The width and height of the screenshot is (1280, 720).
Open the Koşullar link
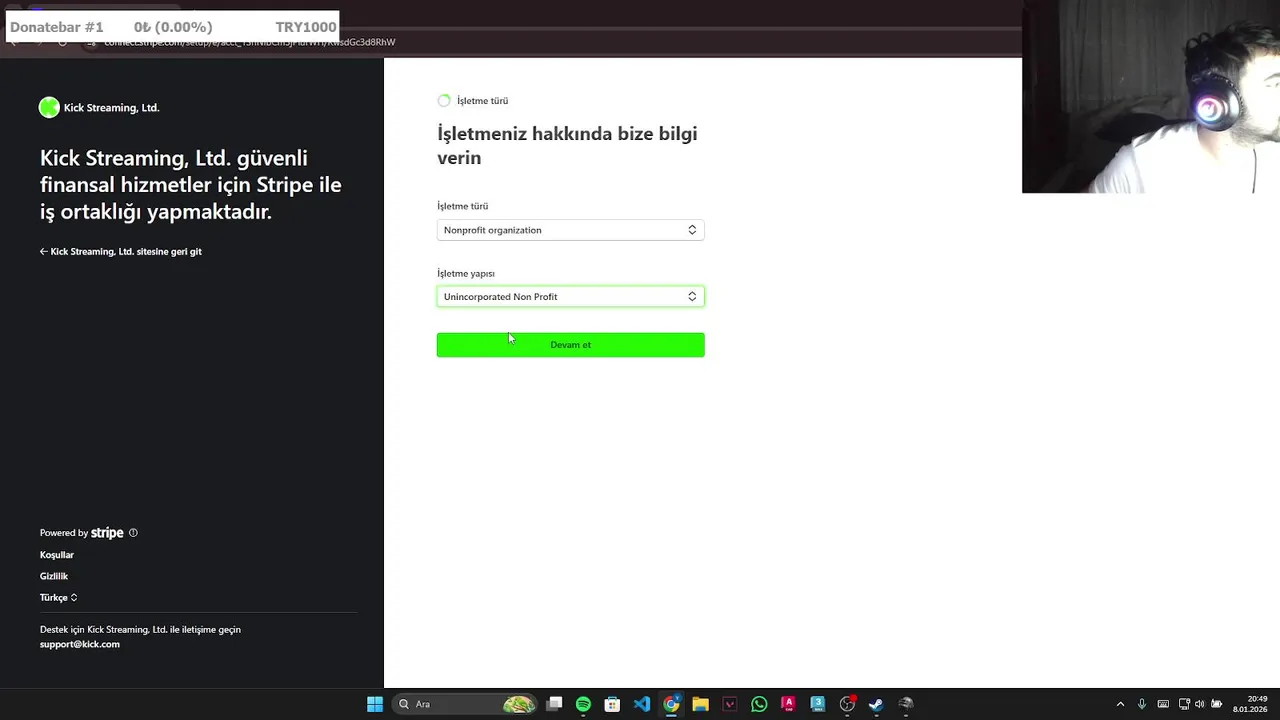point(57,555)
